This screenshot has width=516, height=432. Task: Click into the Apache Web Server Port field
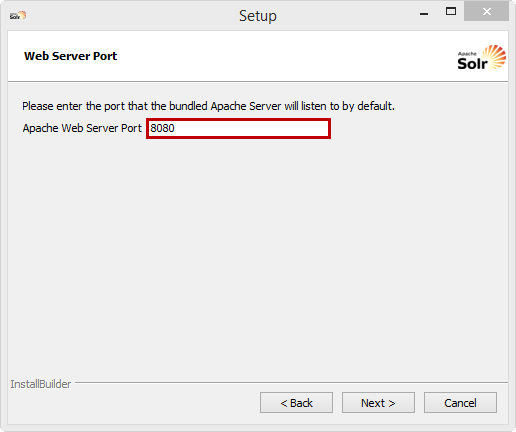pos(238,128)
